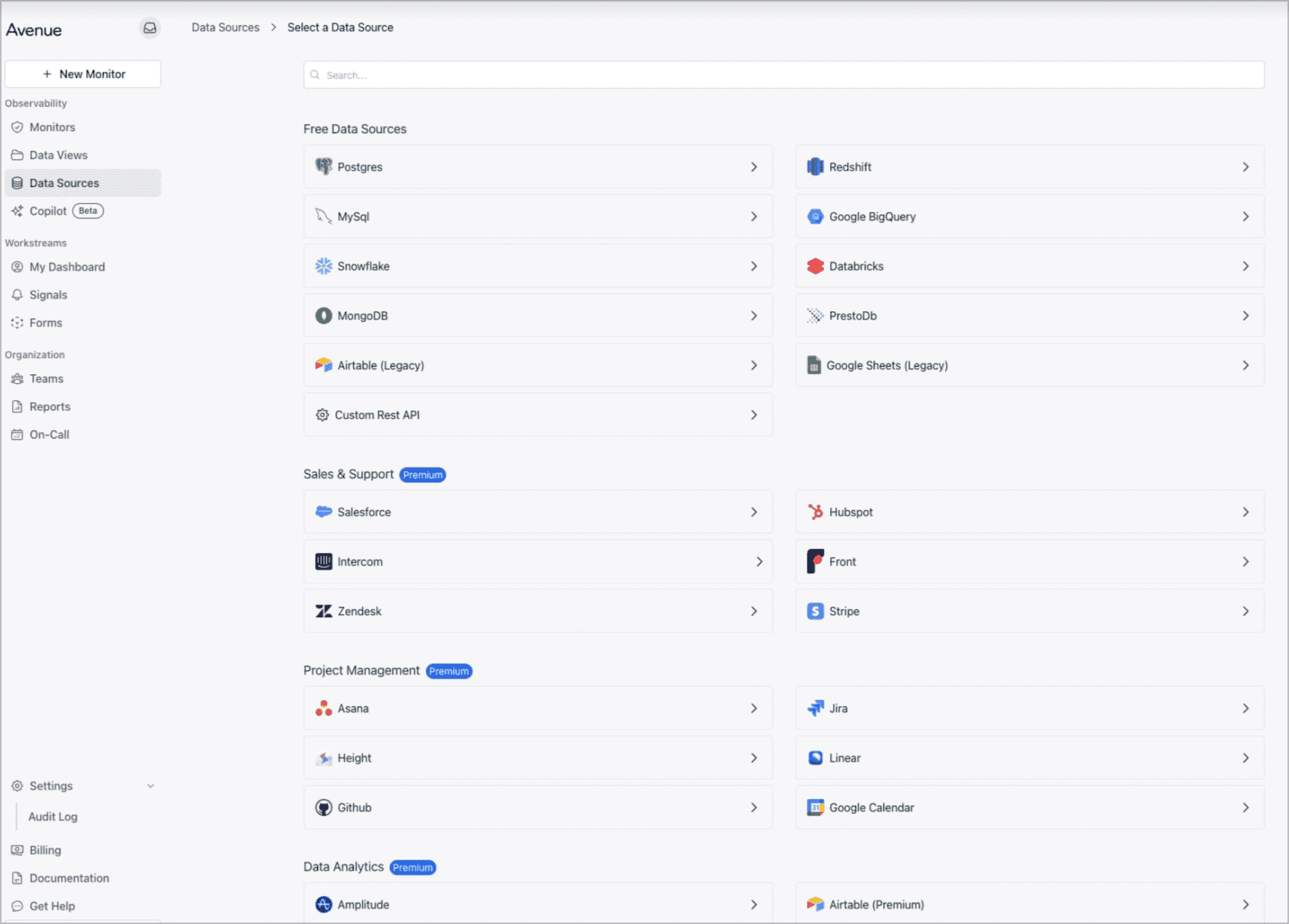Open the Audit Log link

[53, 816]
